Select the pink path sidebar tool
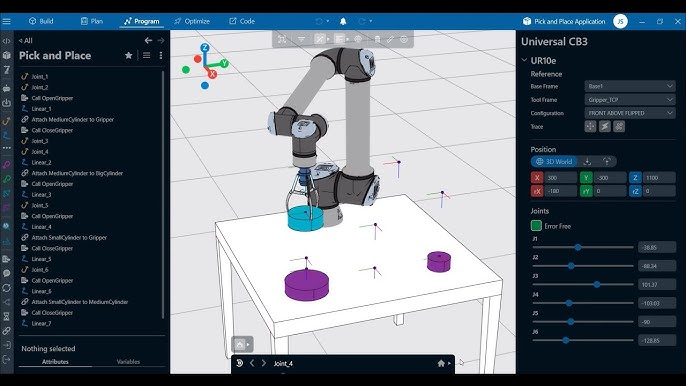686x386 pixels. click(x=6, y=165)
